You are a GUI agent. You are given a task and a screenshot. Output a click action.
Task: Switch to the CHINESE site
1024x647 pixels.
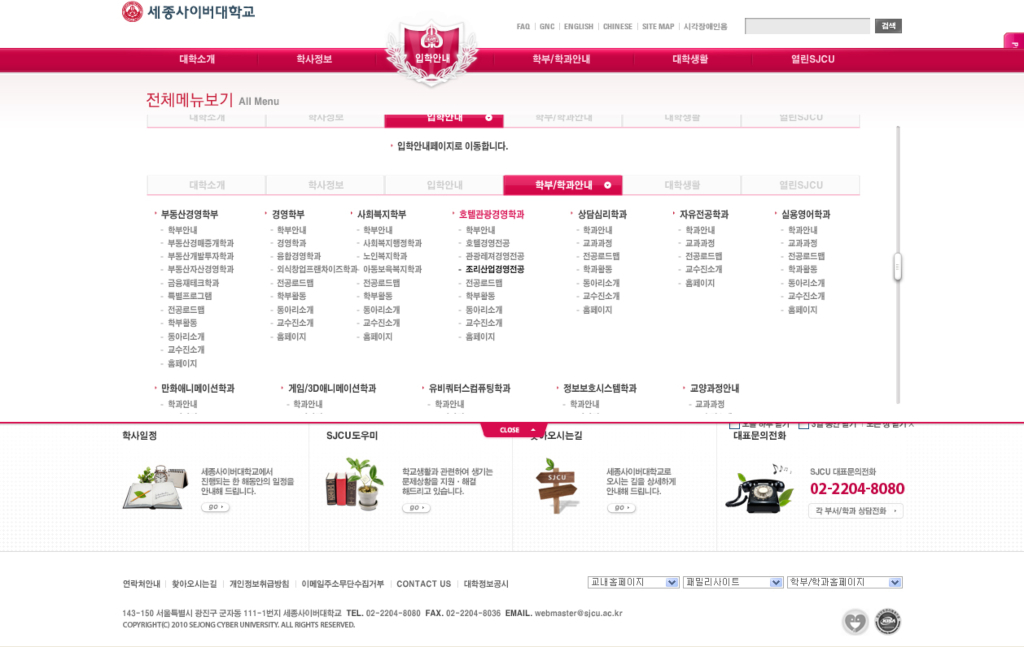coord(617,27)
